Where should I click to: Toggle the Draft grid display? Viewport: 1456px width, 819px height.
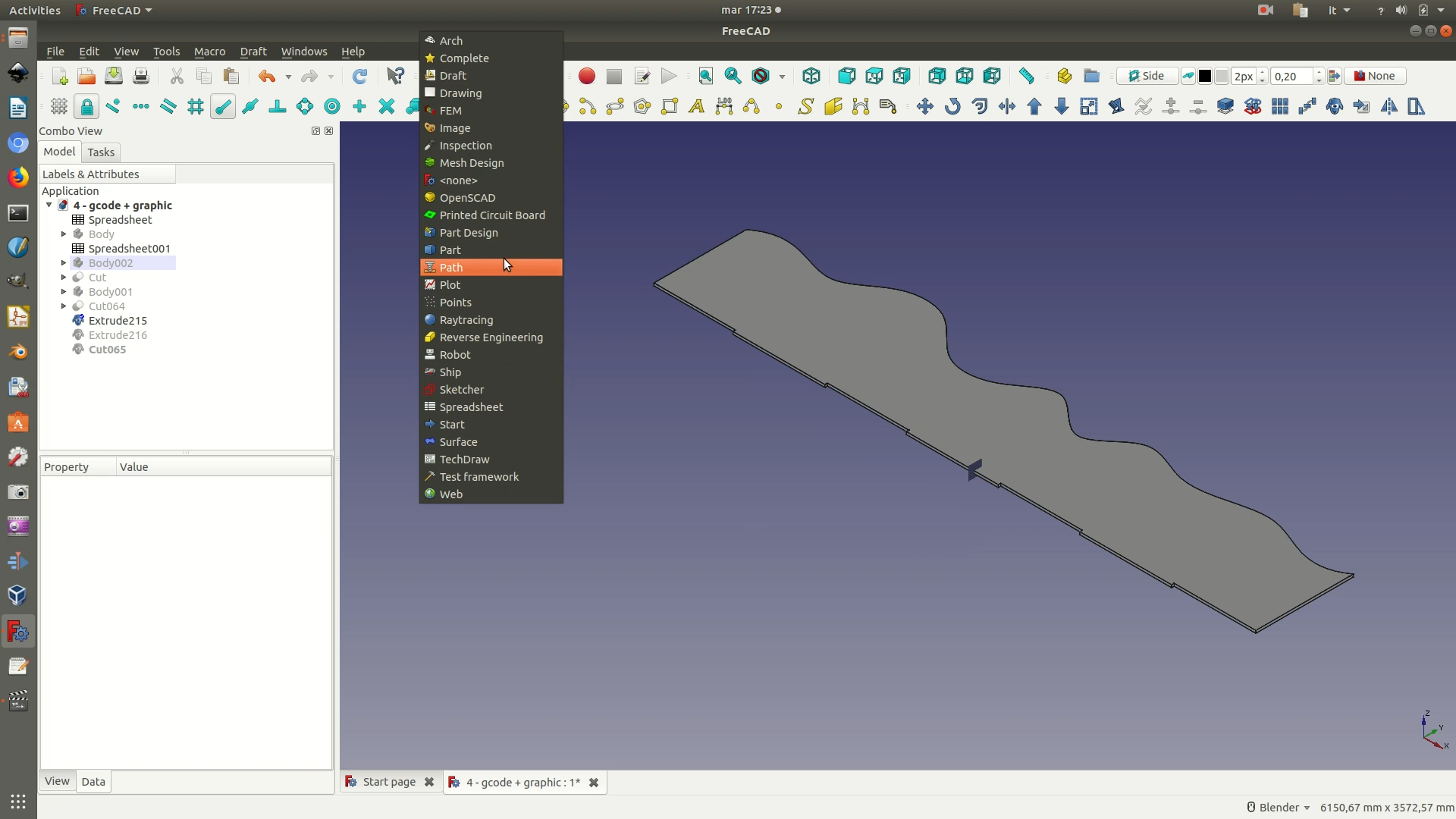pyautogui.click(x=59, y=106)
